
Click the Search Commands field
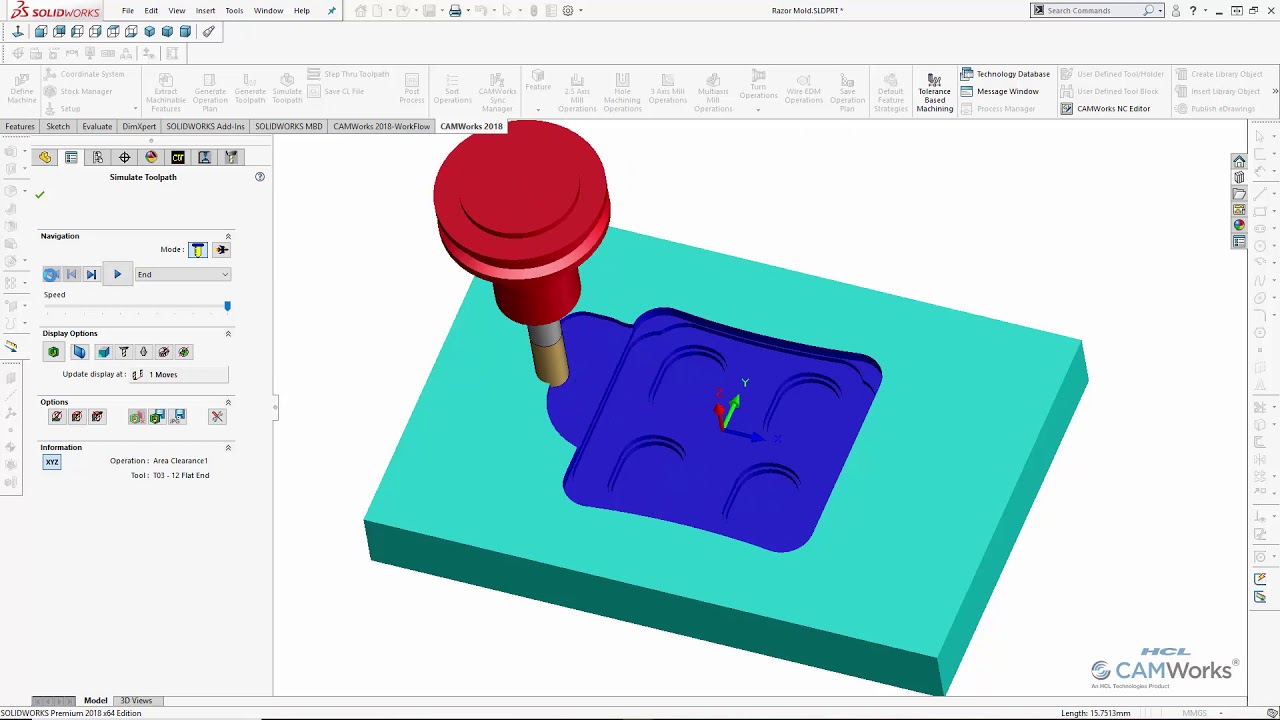[1096, 11]
